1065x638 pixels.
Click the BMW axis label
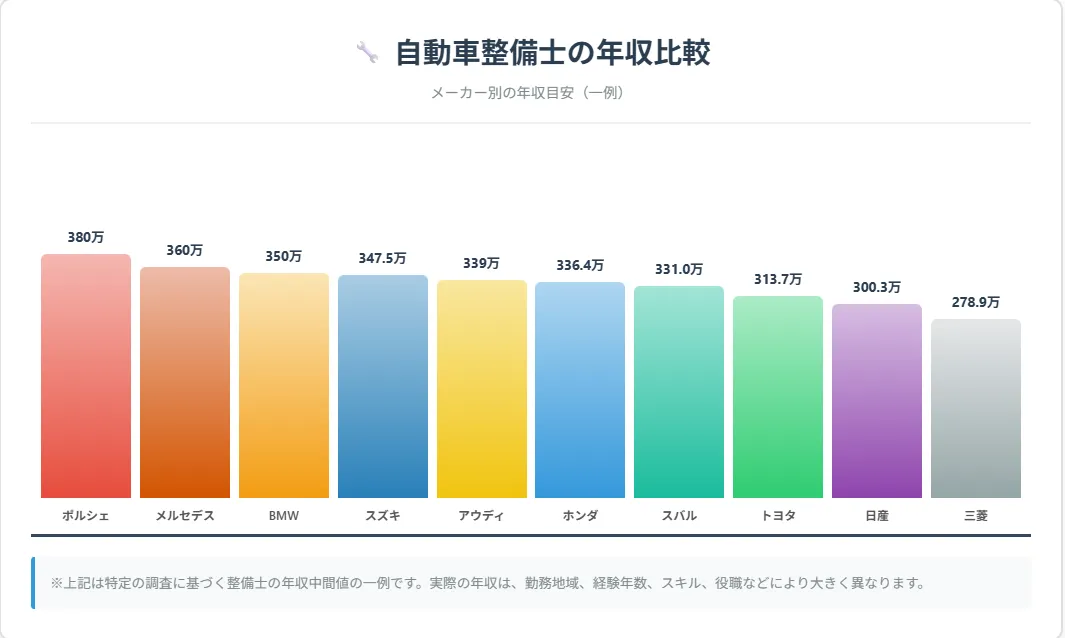coord(284,516)
